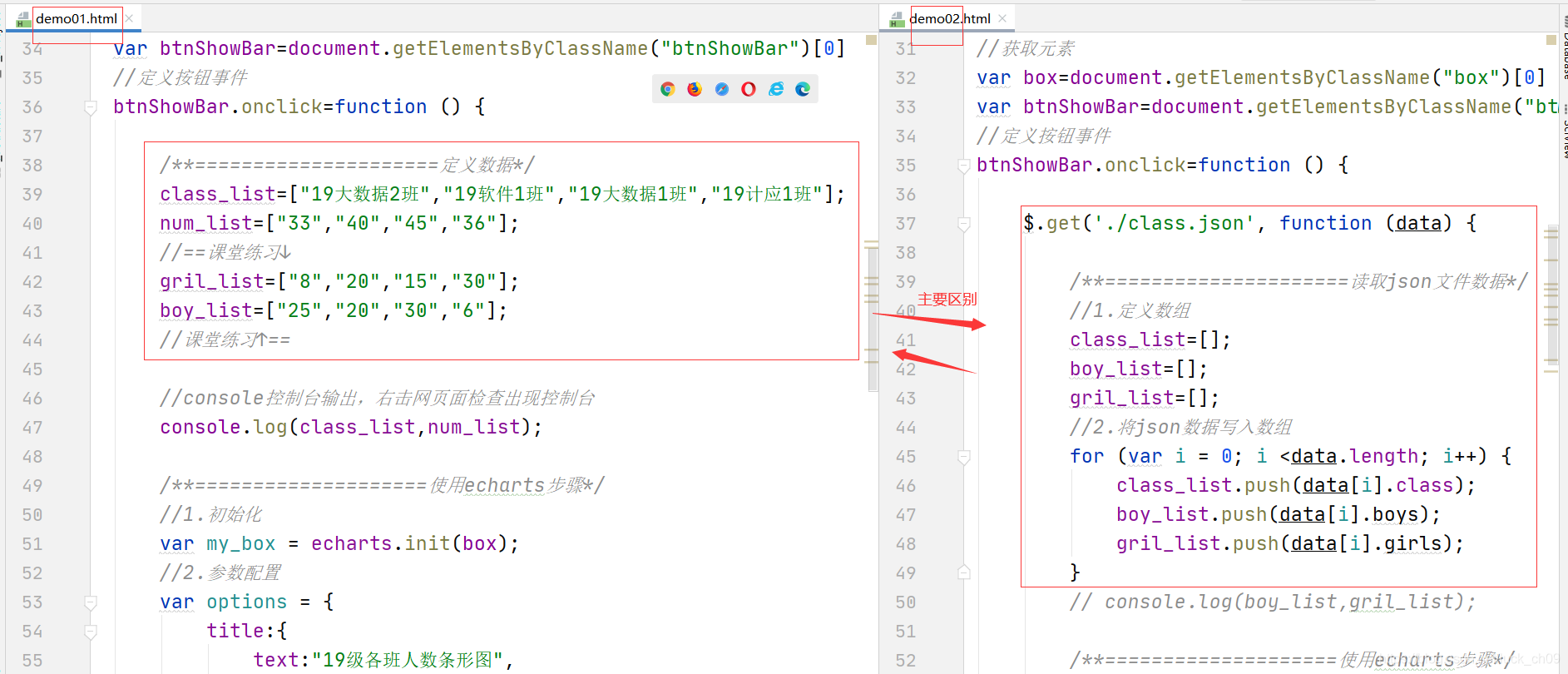This screenshot has width=1568, height=674.
Task: Click fold end marker at line 49
Action: click(964, 572)
